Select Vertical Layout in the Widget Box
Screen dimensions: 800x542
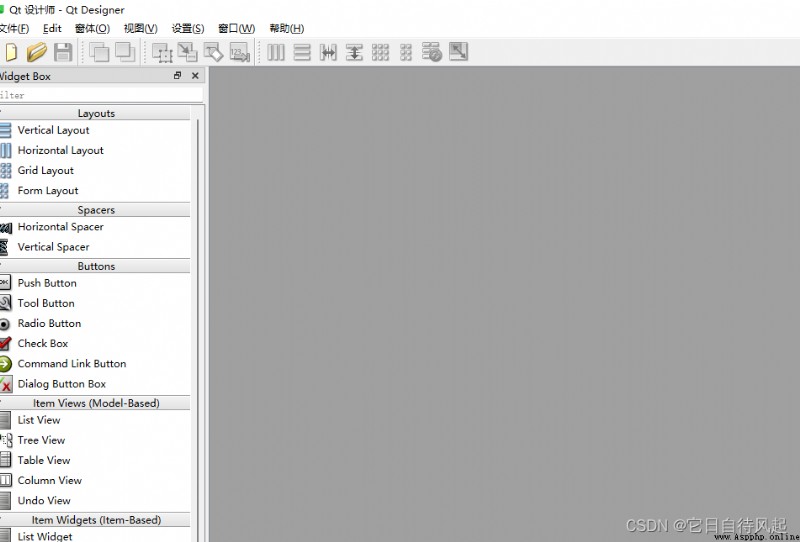(x=95, y=130)
